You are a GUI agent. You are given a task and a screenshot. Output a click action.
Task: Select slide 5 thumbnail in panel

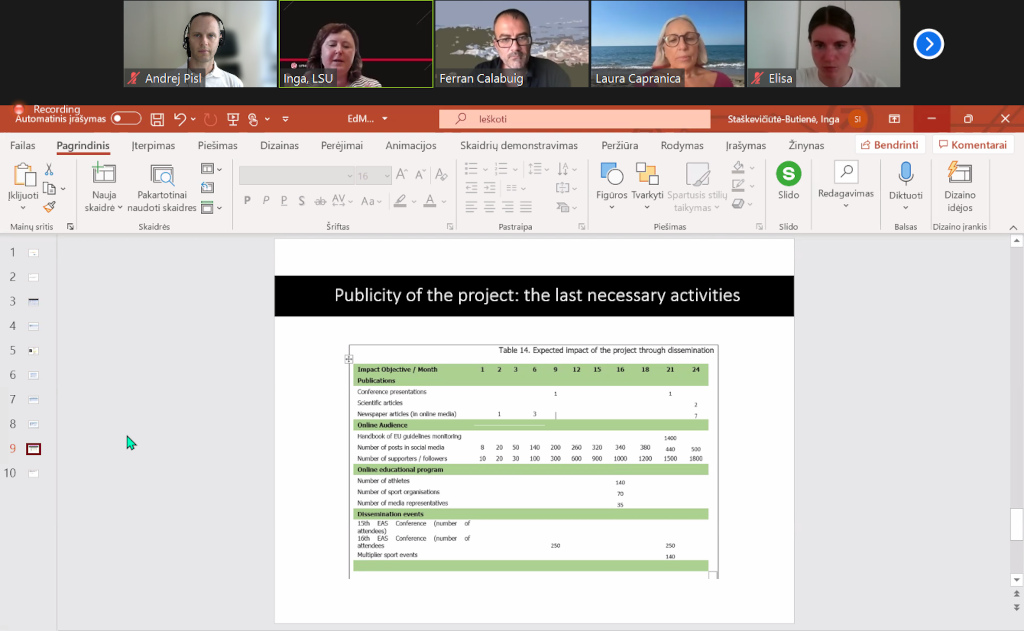point(33,351)
